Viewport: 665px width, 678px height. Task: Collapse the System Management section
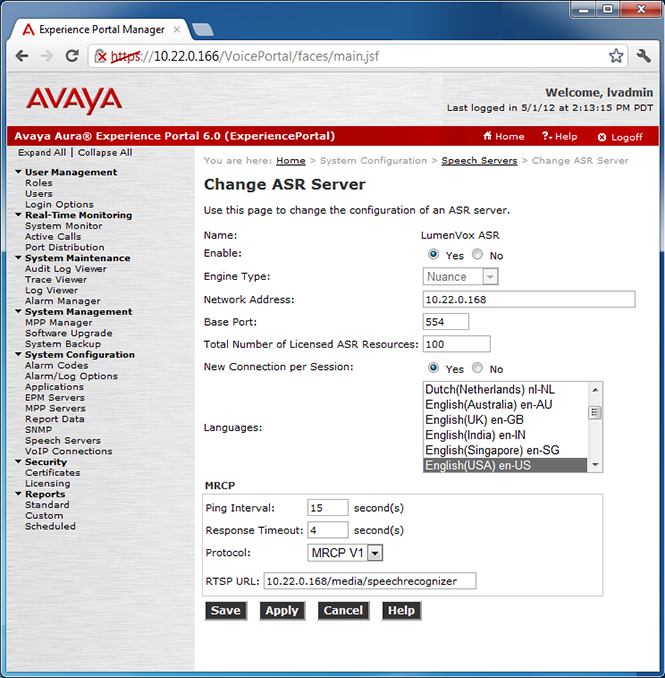click(x=18, y=311)
